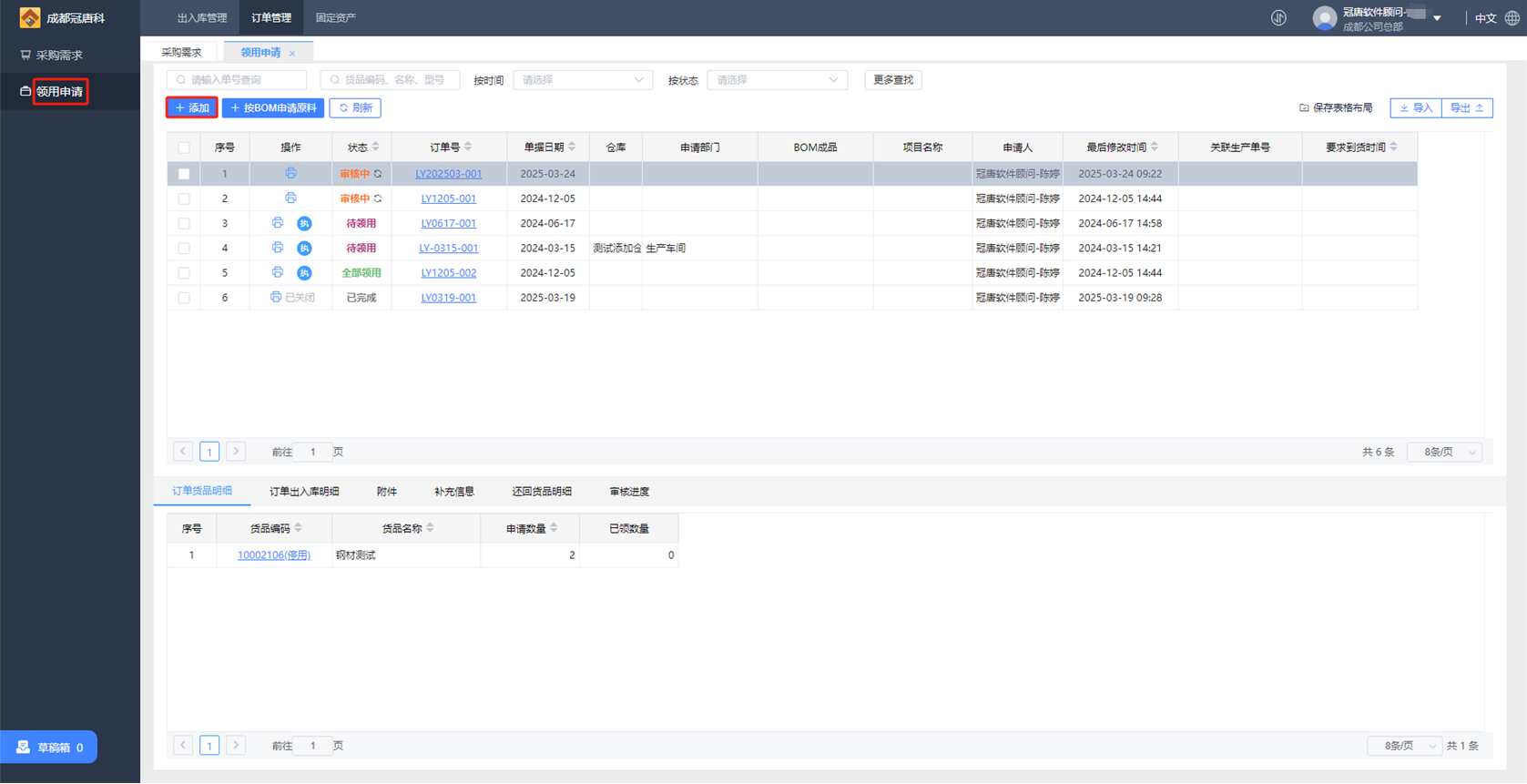
Task: Open order link LY0617-001
Action: click(448, 223)
